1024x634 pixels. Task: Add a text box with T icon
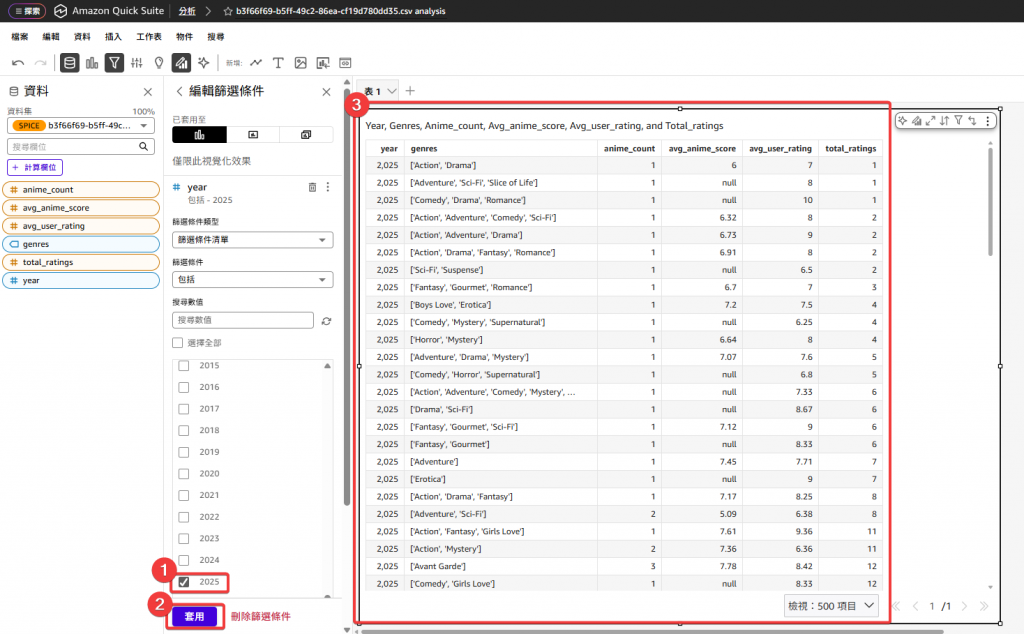pos(278,63)
